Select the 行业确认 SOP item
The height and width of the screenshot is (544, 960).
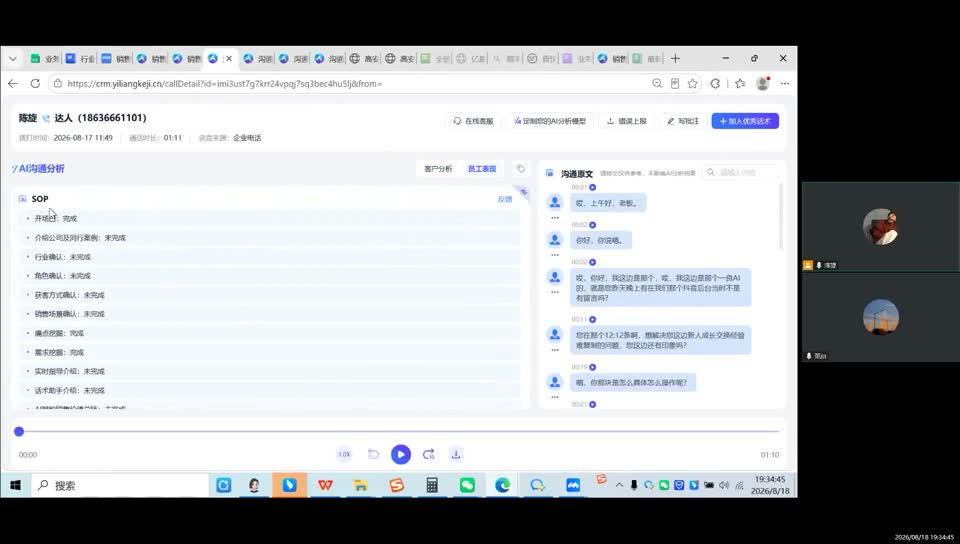pyautogui.click(x=271, y=257)
